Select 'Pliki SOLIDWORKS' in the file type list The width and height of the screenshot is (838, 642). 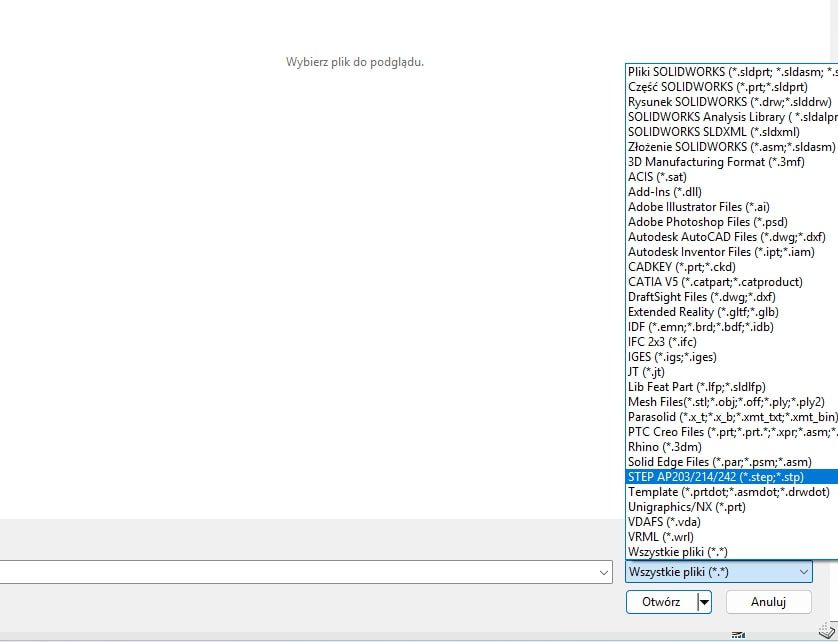[732, 72]
